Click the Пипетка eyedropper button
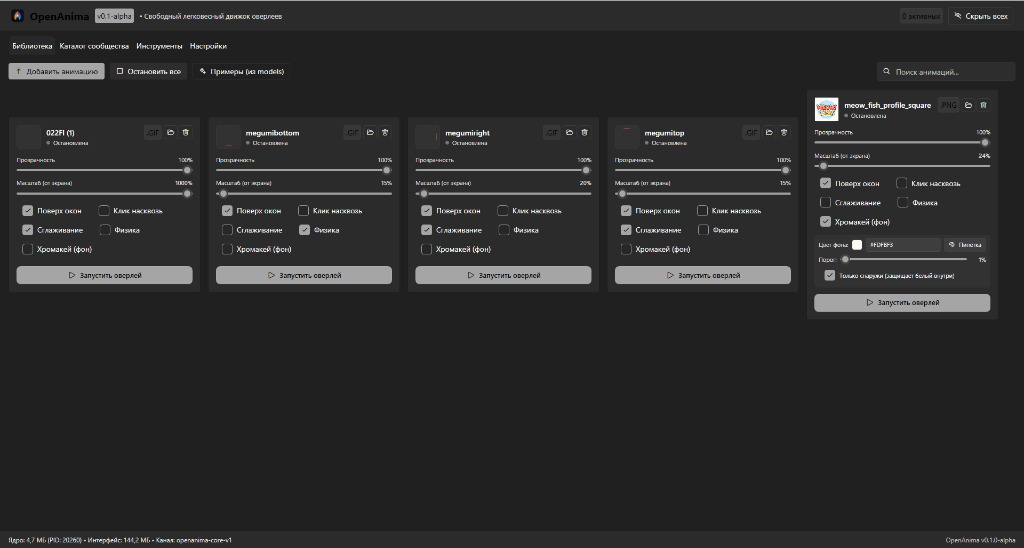This screenshot has height=548, width=1024. click(x=965, y=244)
